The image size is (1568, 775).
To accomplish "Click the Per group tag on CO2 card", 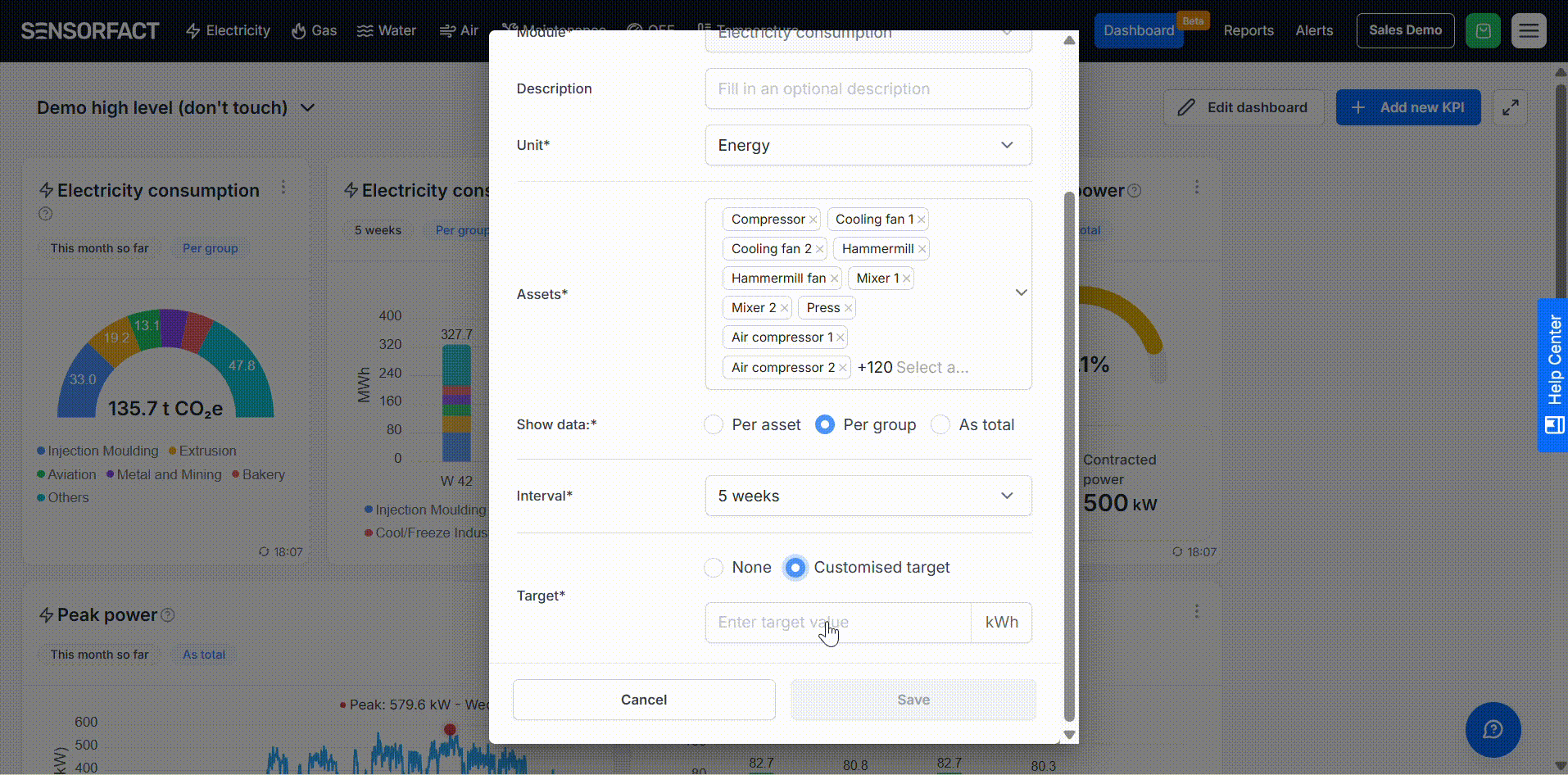I will (211, 248).
